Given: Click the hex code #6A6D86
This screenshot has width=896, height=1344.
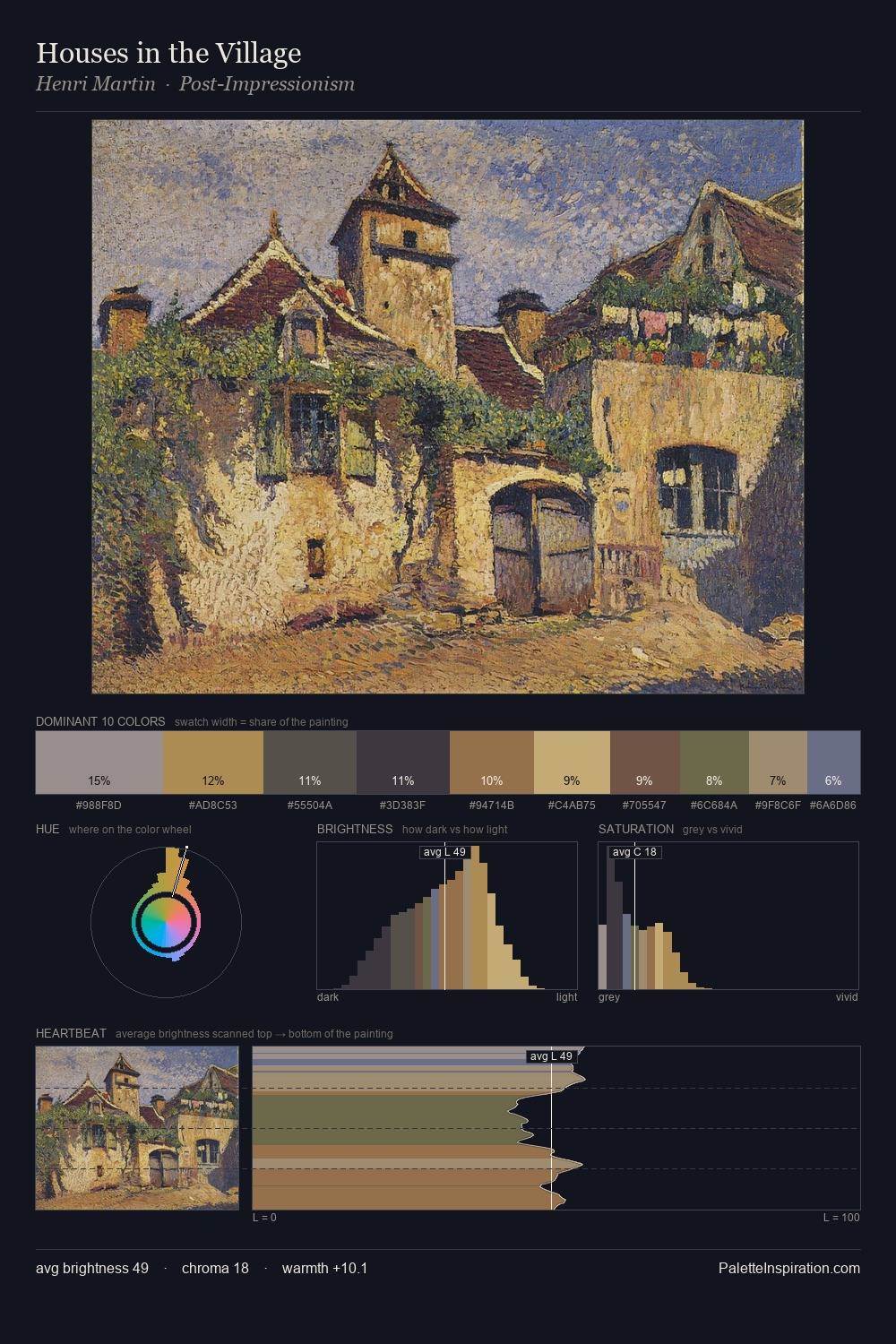Looking at the screenshot, I should point(833,806).
